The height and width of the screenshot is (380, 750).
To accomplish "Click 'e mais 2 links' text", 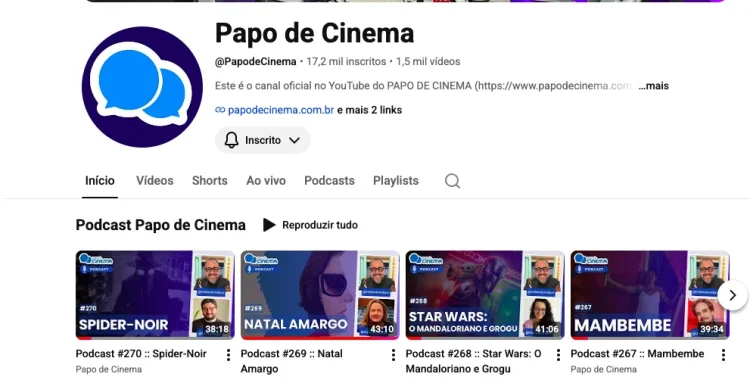I will click(x=369, y=110).
